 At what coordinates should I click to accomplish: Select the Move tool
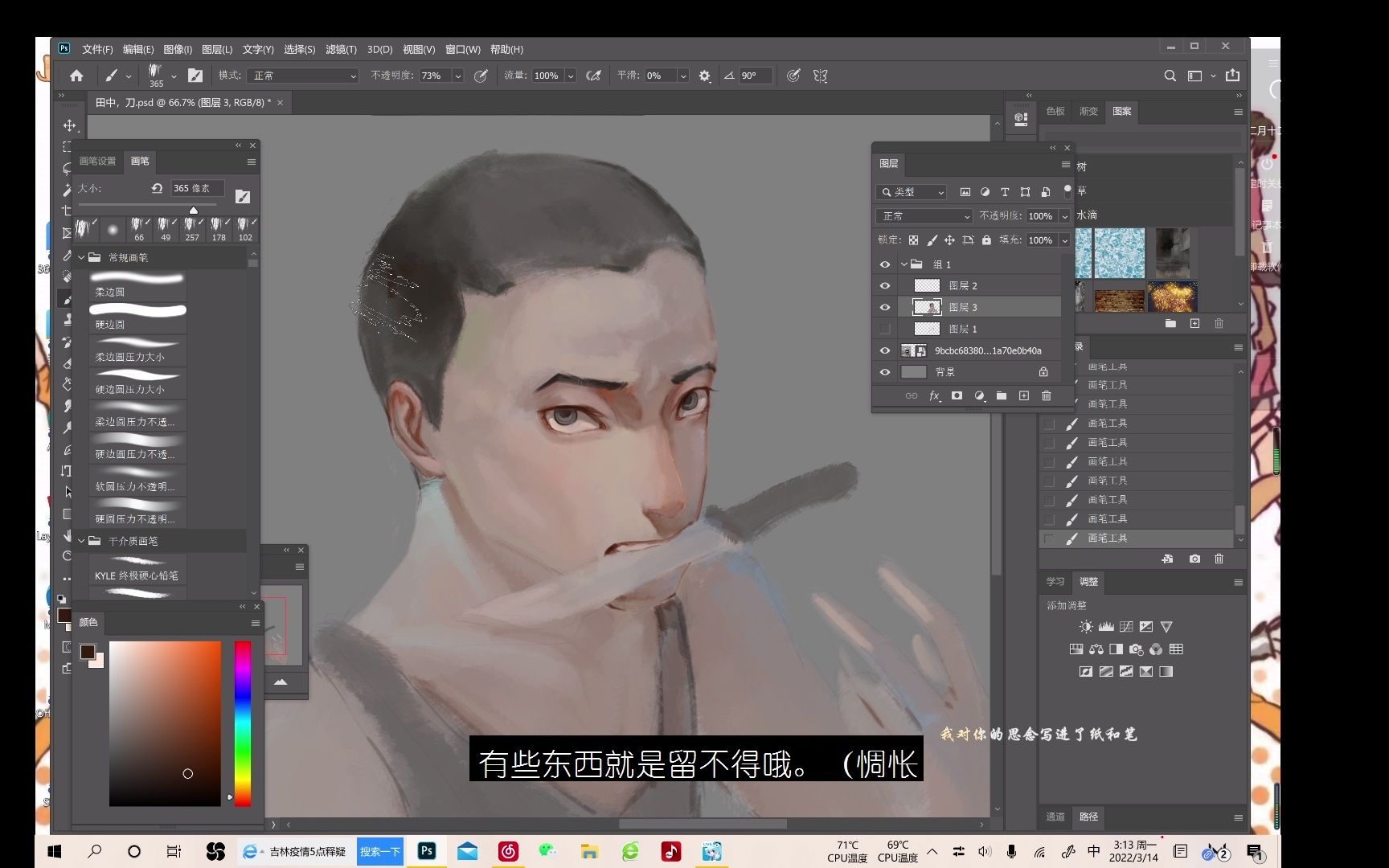(x=69, y=125)
